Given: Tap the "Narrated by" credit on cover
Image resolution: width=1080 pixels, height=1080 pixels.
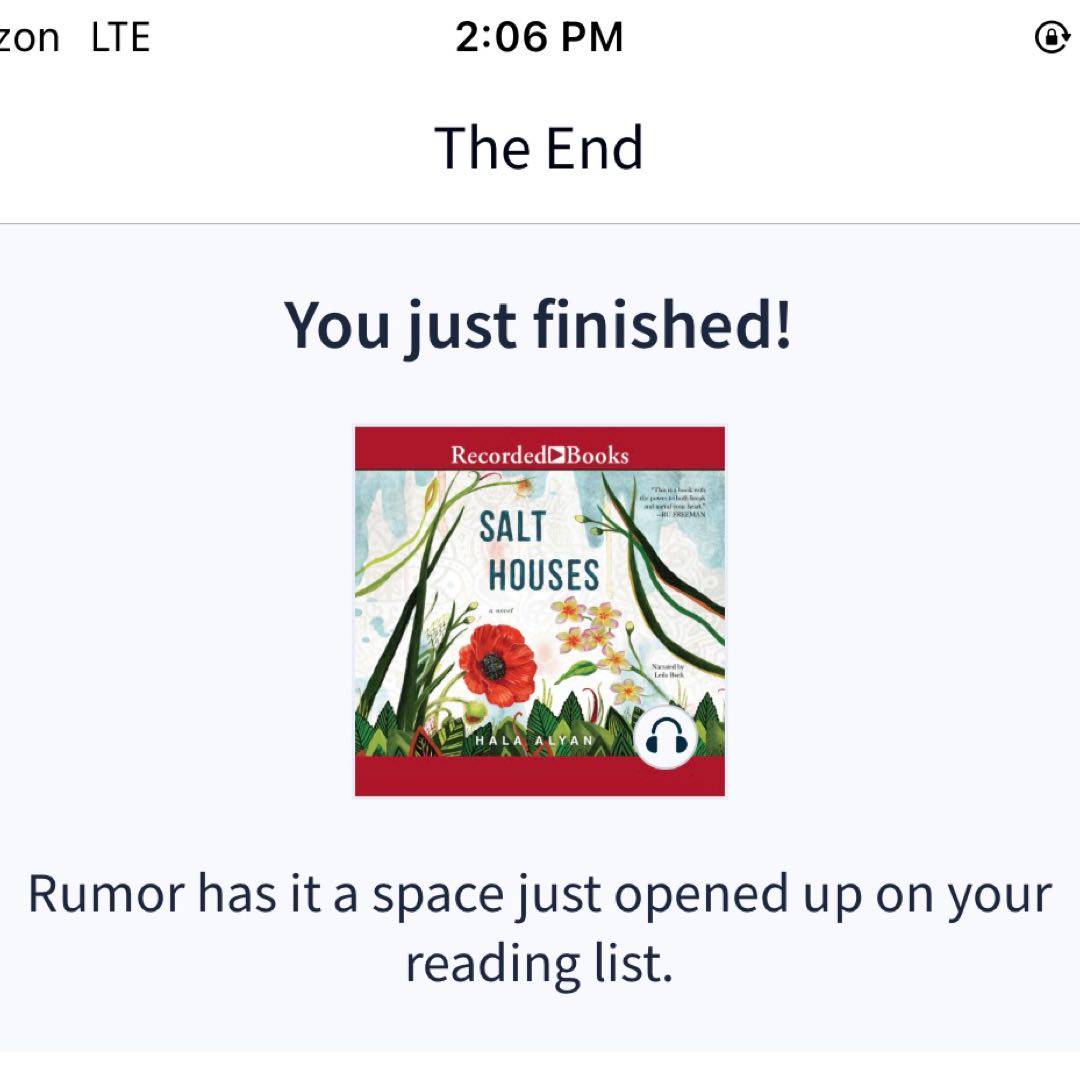Looking at the screenshot, I should 667,671.
